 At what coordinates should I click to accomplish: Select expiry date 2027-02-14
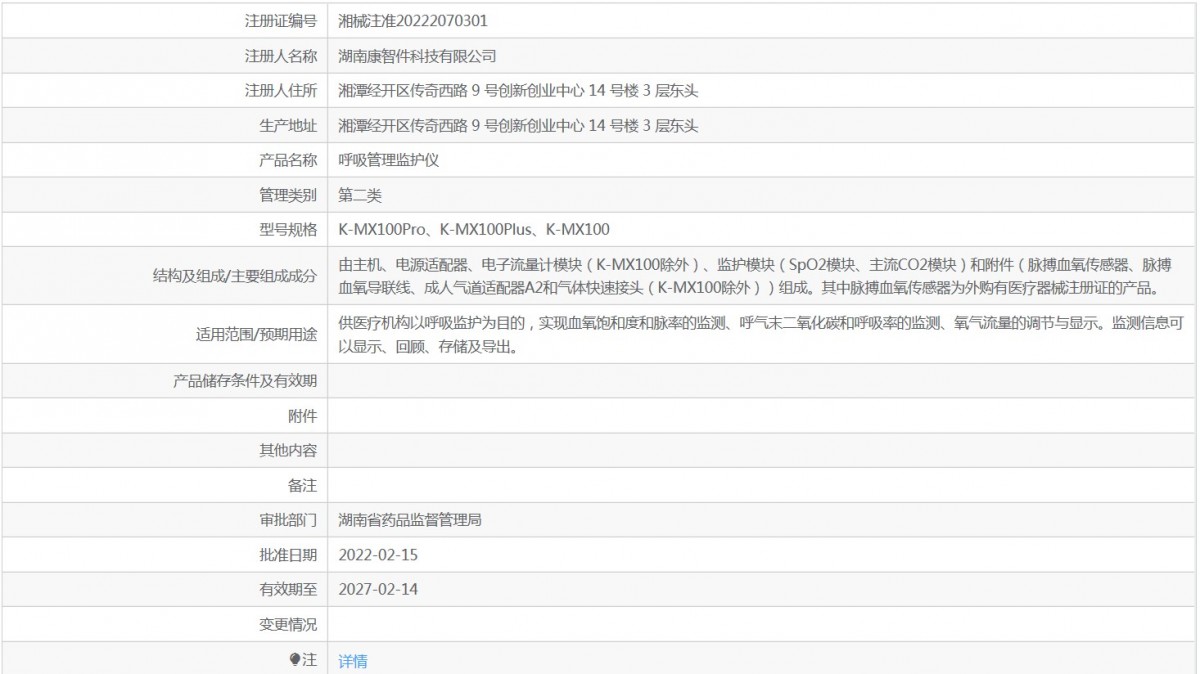point(378,589)
